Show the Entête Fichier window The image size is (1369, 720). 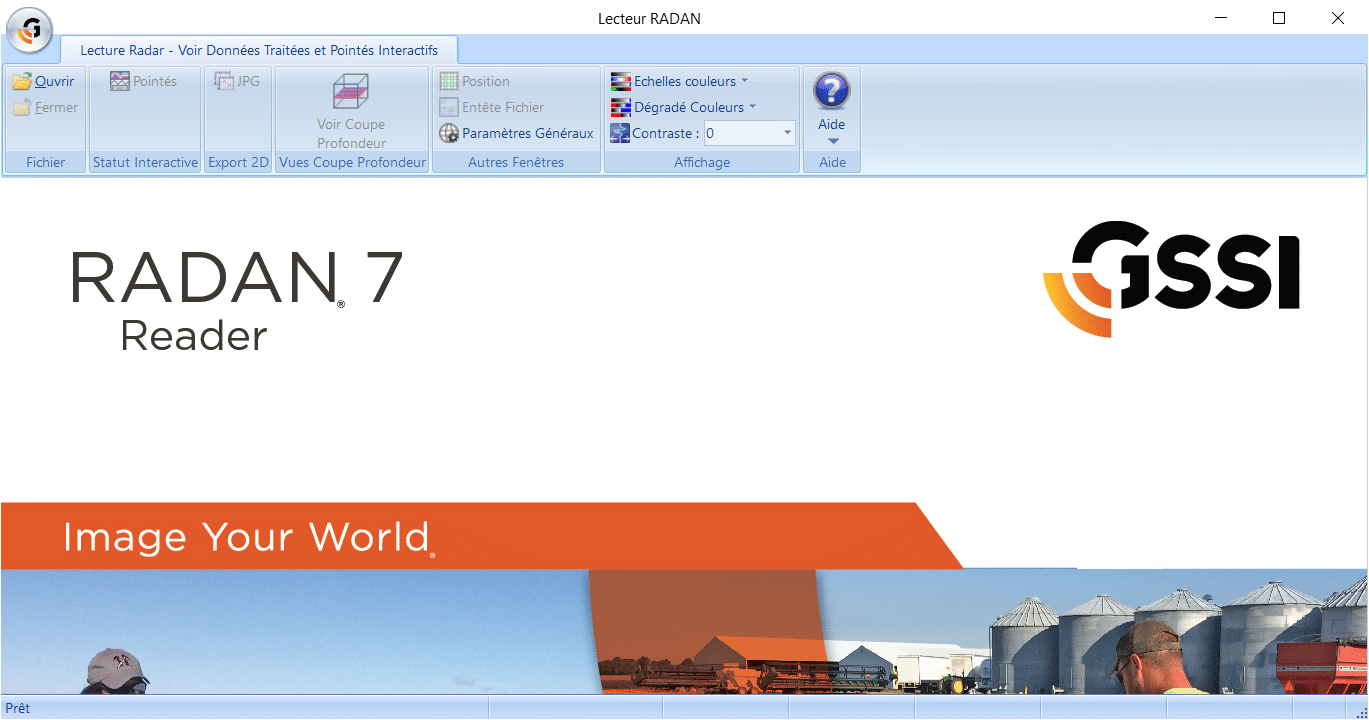[x=492, y=108]
